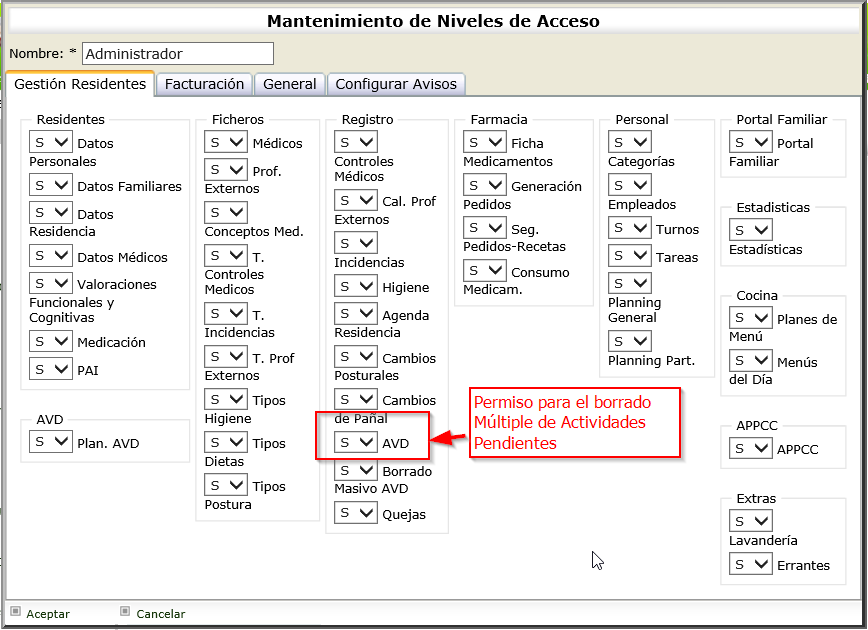Switch to the Facturación tab
This screenshot has height=630, width=868.
coord(204,84)
